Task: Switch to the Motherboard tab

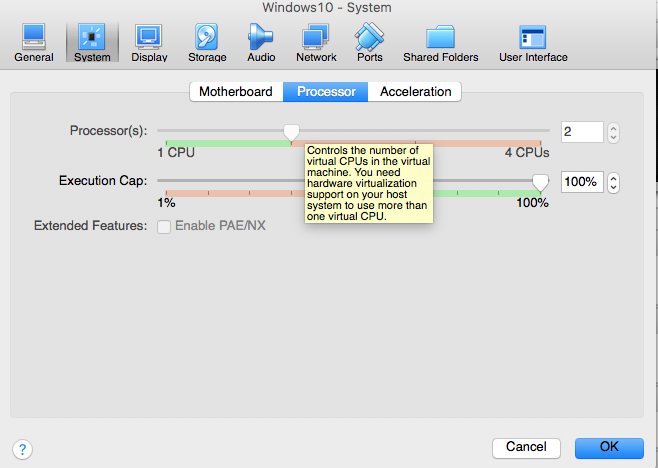Action: (x=236, y=92)
